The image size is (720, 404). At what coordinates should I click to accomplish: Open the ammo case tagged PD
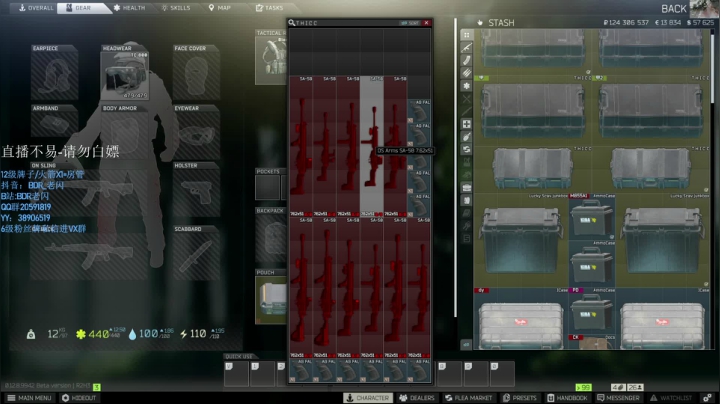click(591, 312)
